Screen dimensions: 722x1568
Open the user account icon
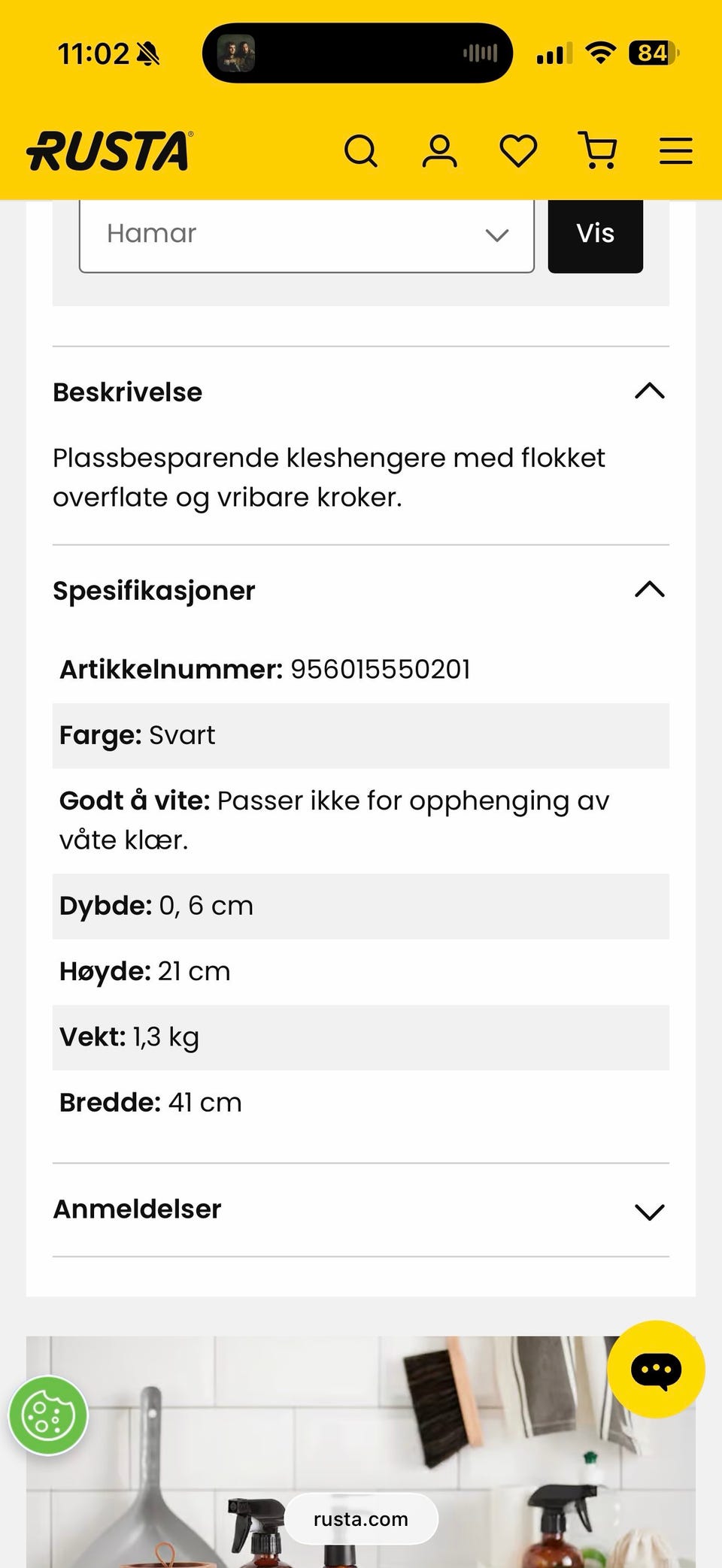point(440,151)
